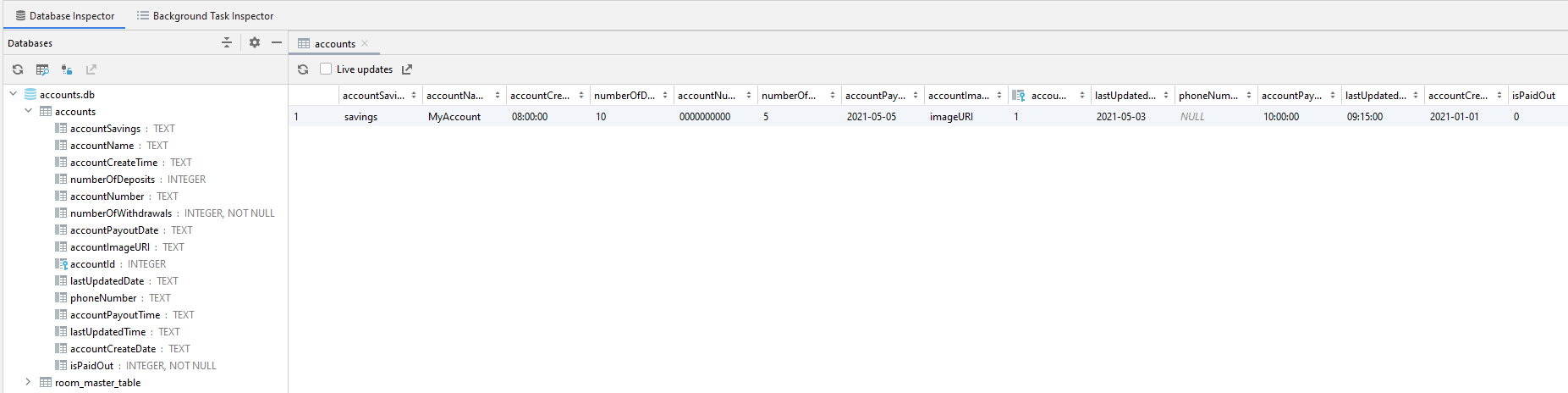Click the savings cell
The height and width of the screenshot is (393, 1568).
pos(380,117)
